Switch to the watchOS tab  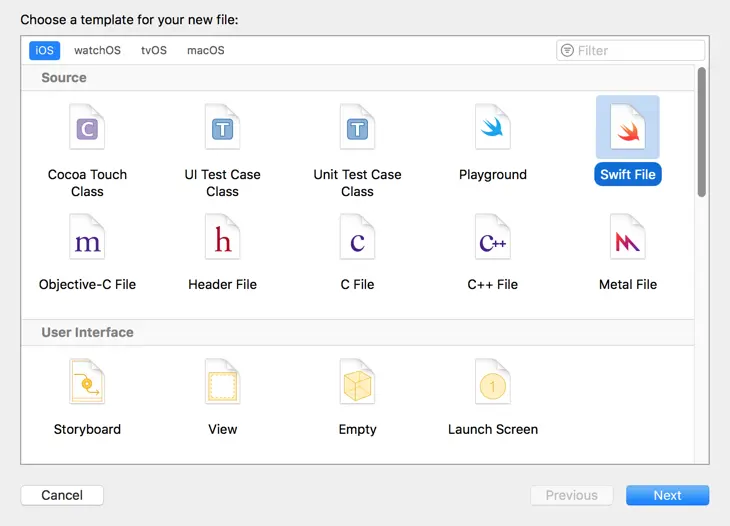pos(97,51)
